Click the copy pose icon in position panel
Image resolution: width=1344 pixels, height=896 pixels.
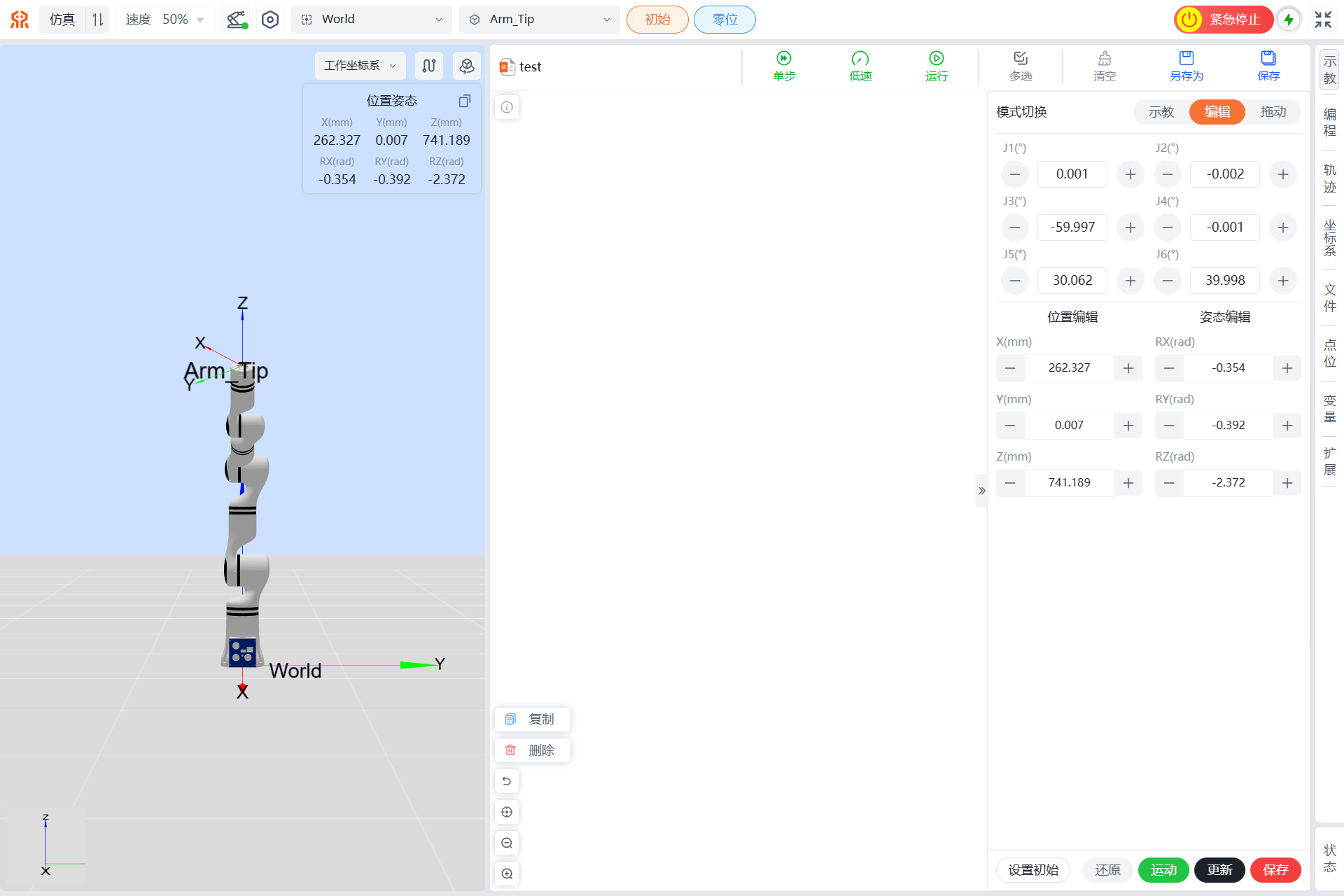click(464, 101)
